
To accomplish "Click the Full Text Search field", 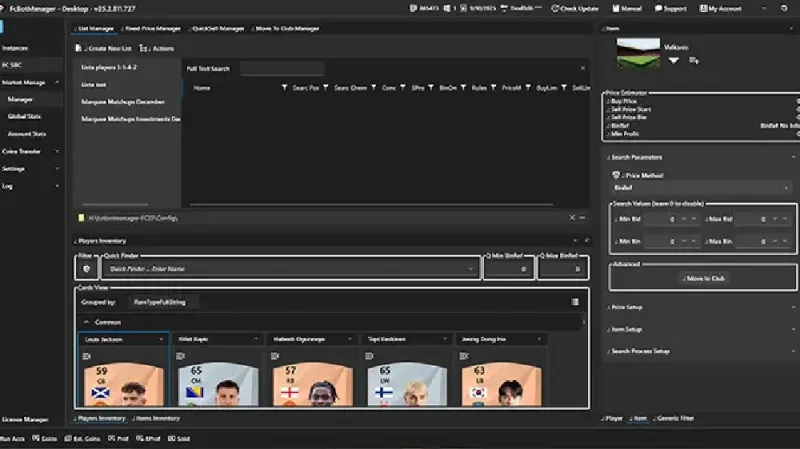I will [x=281, y=69].
